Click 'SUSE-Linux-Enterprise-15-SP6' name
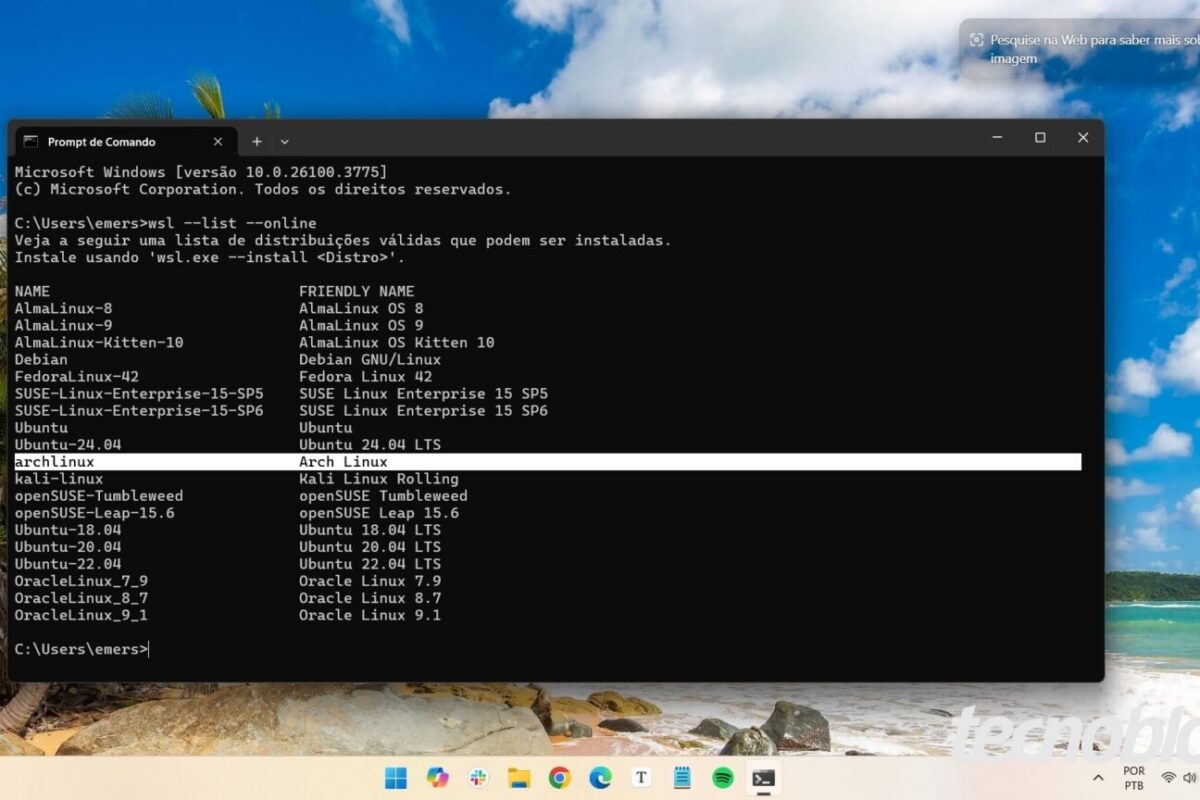 tap(139, 411)
